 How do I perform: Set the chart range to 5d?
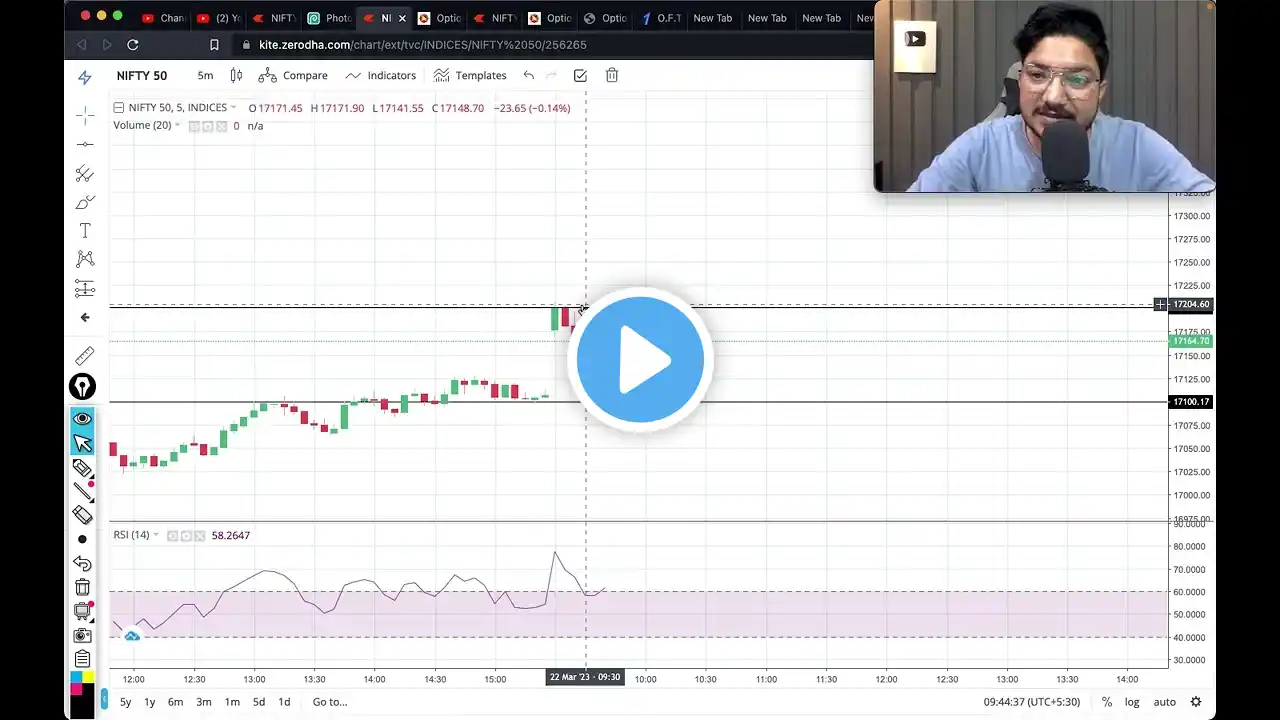click(x=258, y=702)
